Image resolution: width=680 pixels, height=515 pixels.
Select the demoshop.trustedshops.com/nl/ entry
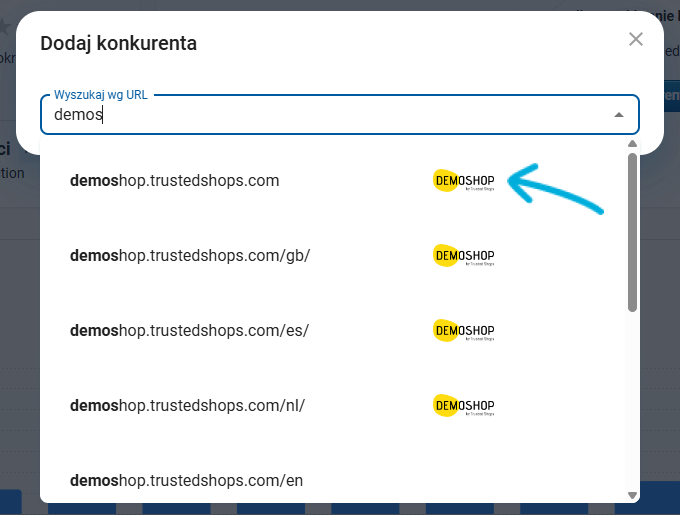(x=187, y=405)
